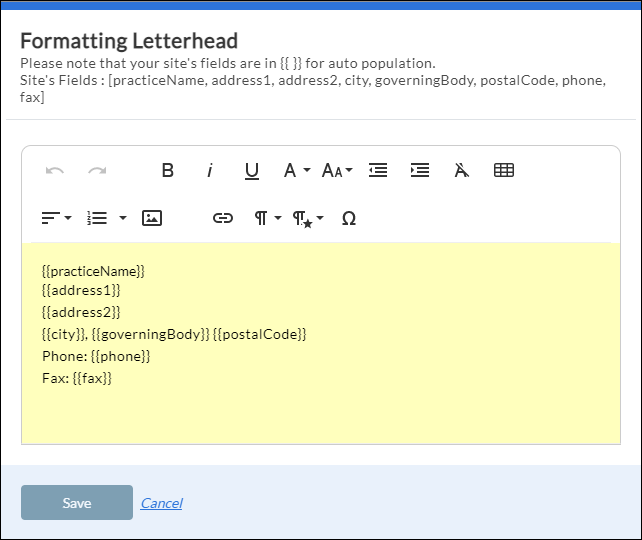Open the text alignment dropdown
The height and width of the screenshot is (540, 642).
pos(56,218)
